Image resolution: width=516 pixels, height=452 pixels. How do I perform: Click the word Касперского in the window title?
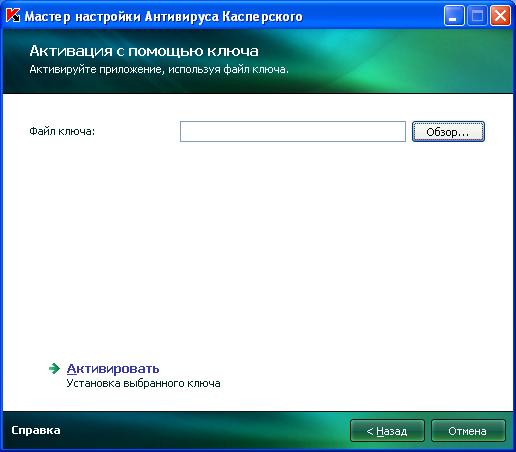click(x=262, y=16)
